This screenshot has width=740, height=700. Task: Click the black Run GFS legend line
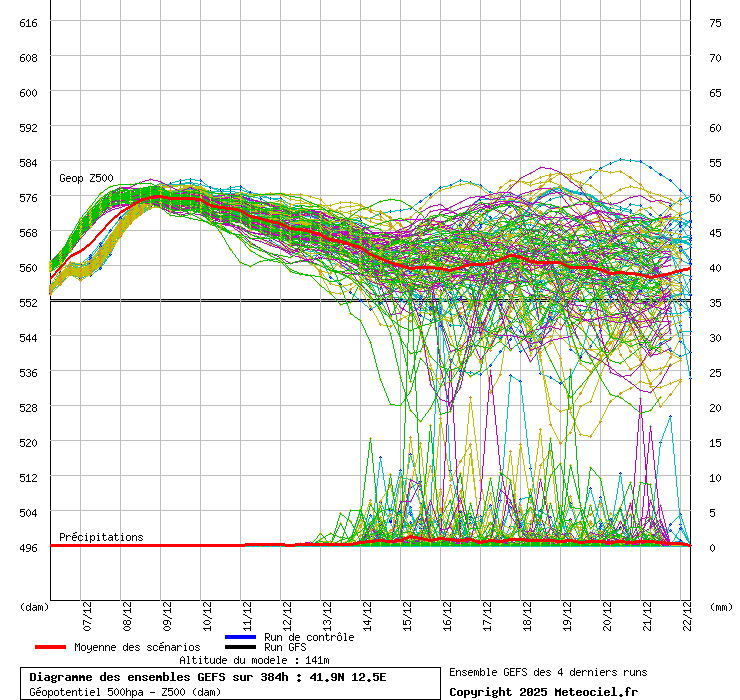coord(241,647)
